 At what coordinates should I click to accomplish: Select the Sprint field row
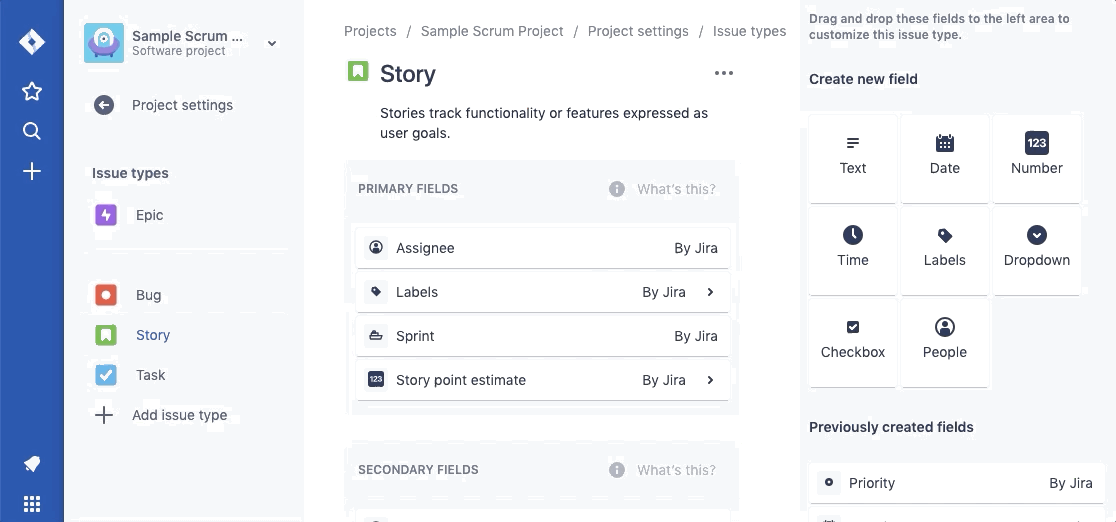(543, 336)
